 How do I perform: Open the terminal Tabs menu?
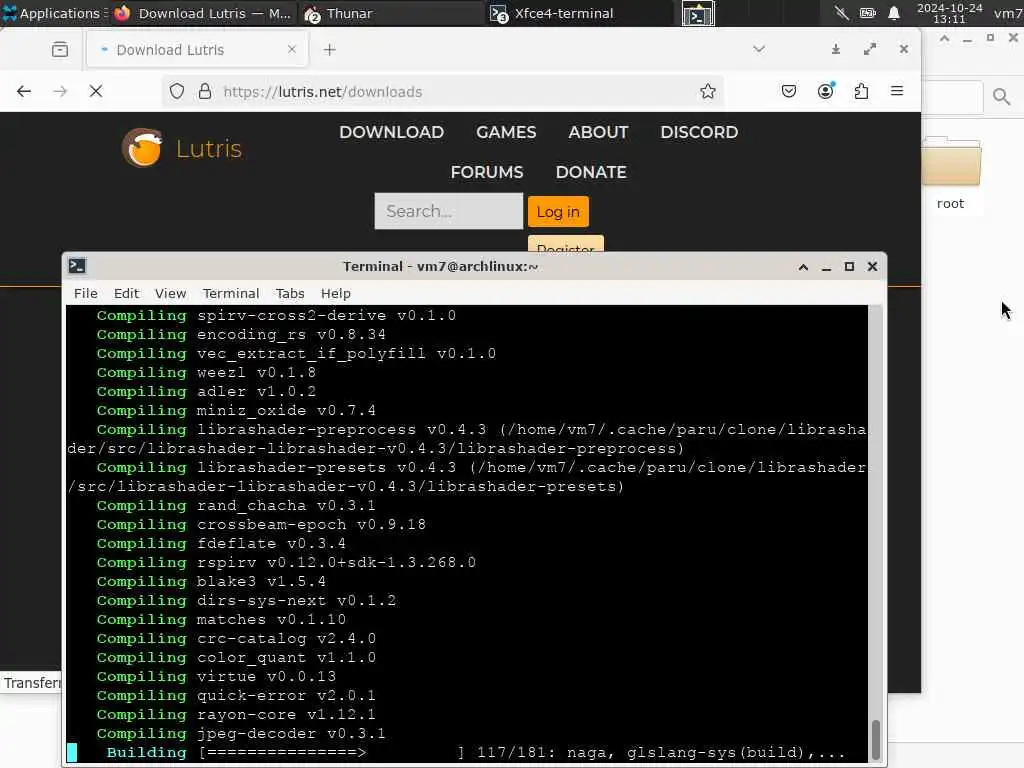point(290,293)
